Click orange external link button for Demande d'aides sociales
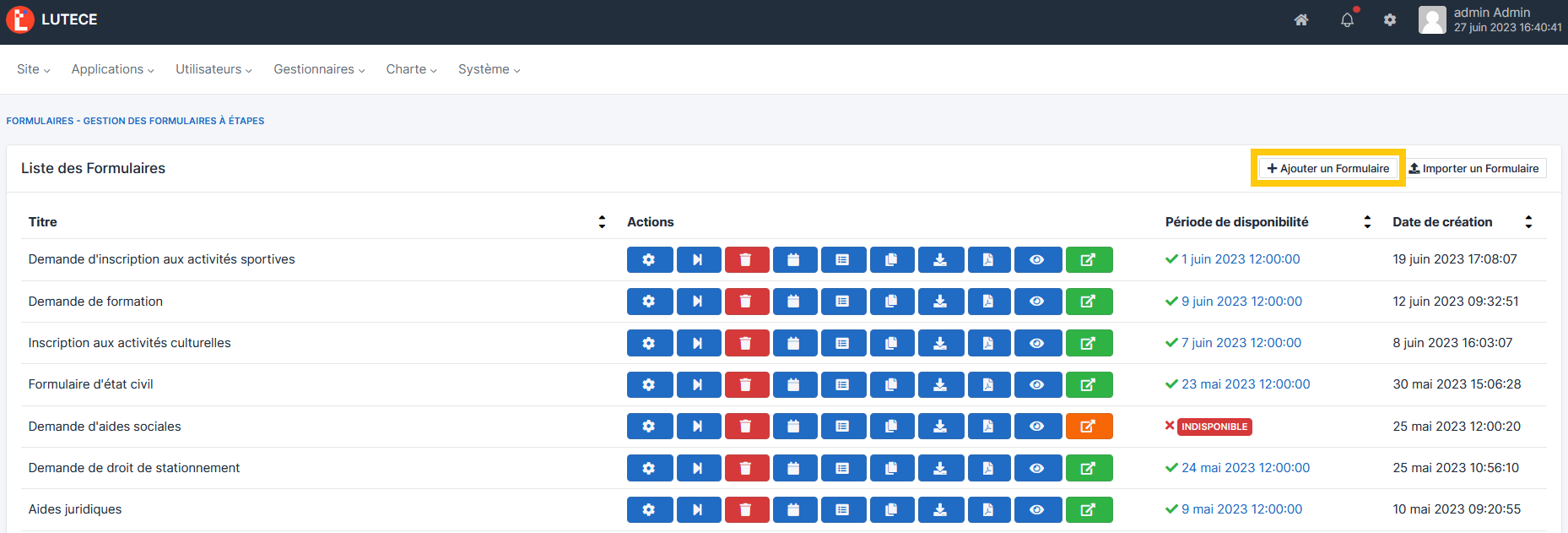The width and height of the screenshot is (1568, 533). point(1089,427)
